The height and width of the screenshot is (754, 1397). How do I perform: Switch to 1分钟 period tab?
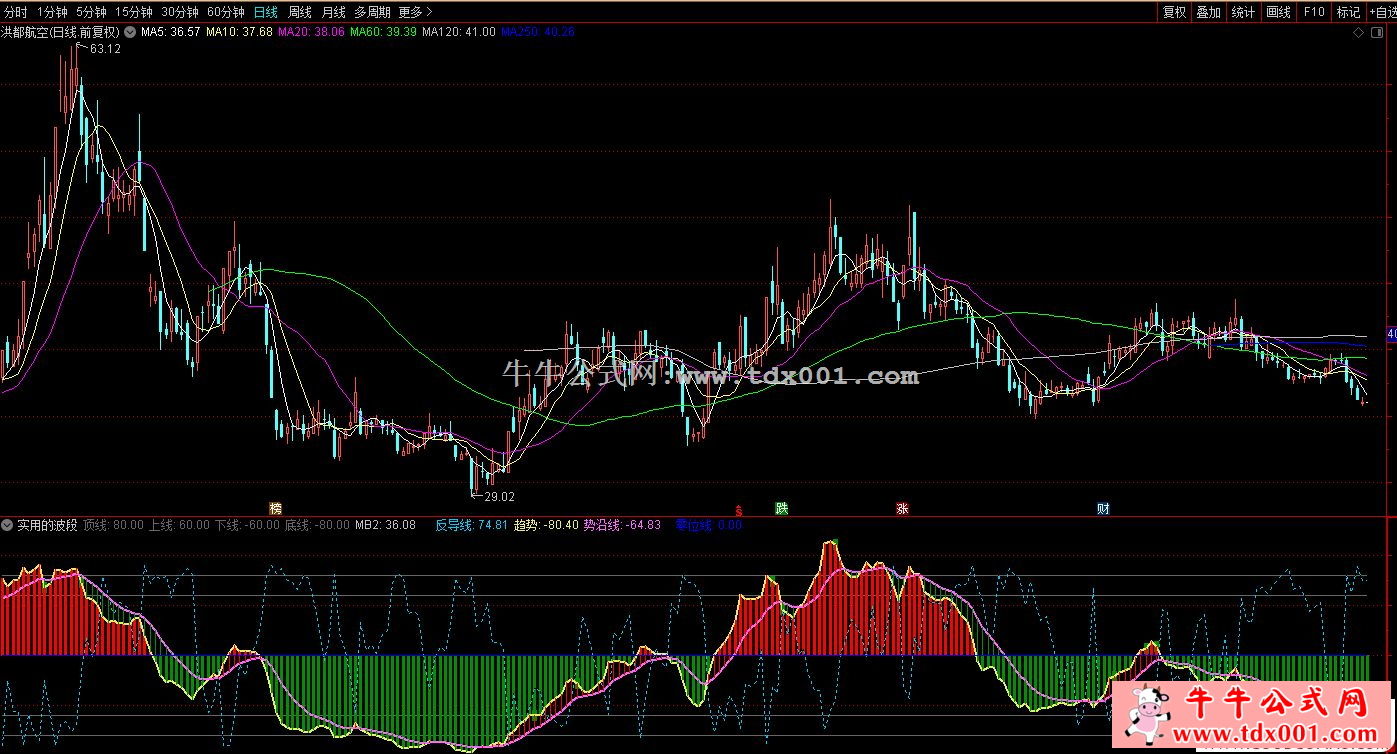coord(52,12)
